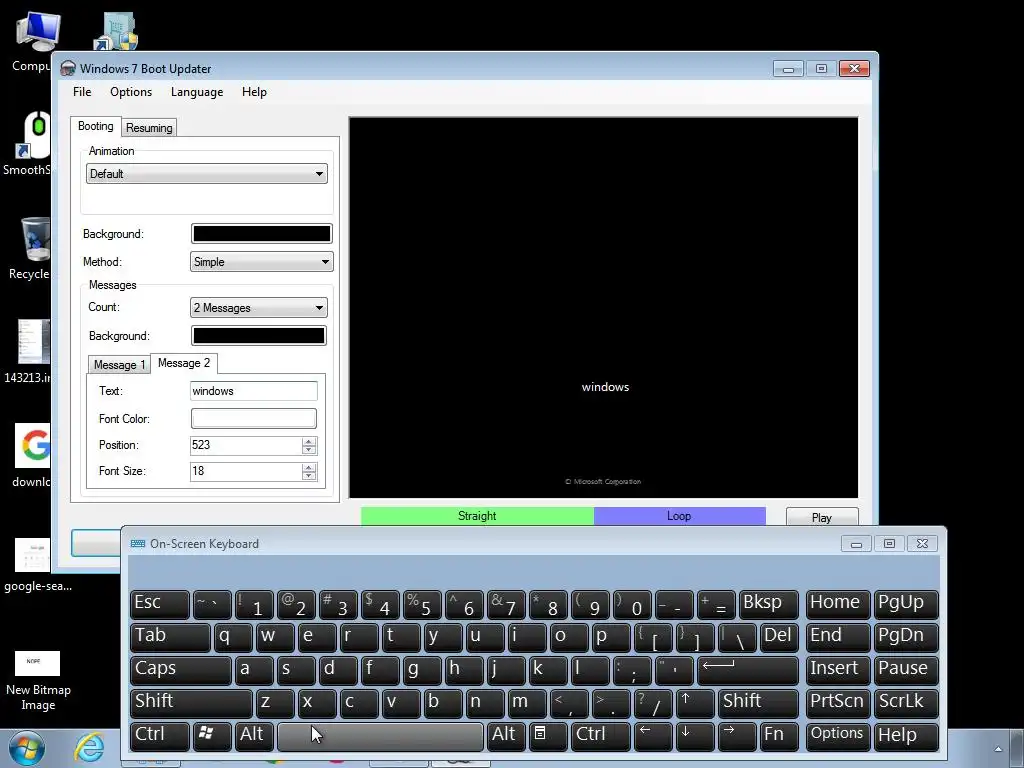Tap the PrtScn key
Screen dimensions: 1024x768
[838, 703]
